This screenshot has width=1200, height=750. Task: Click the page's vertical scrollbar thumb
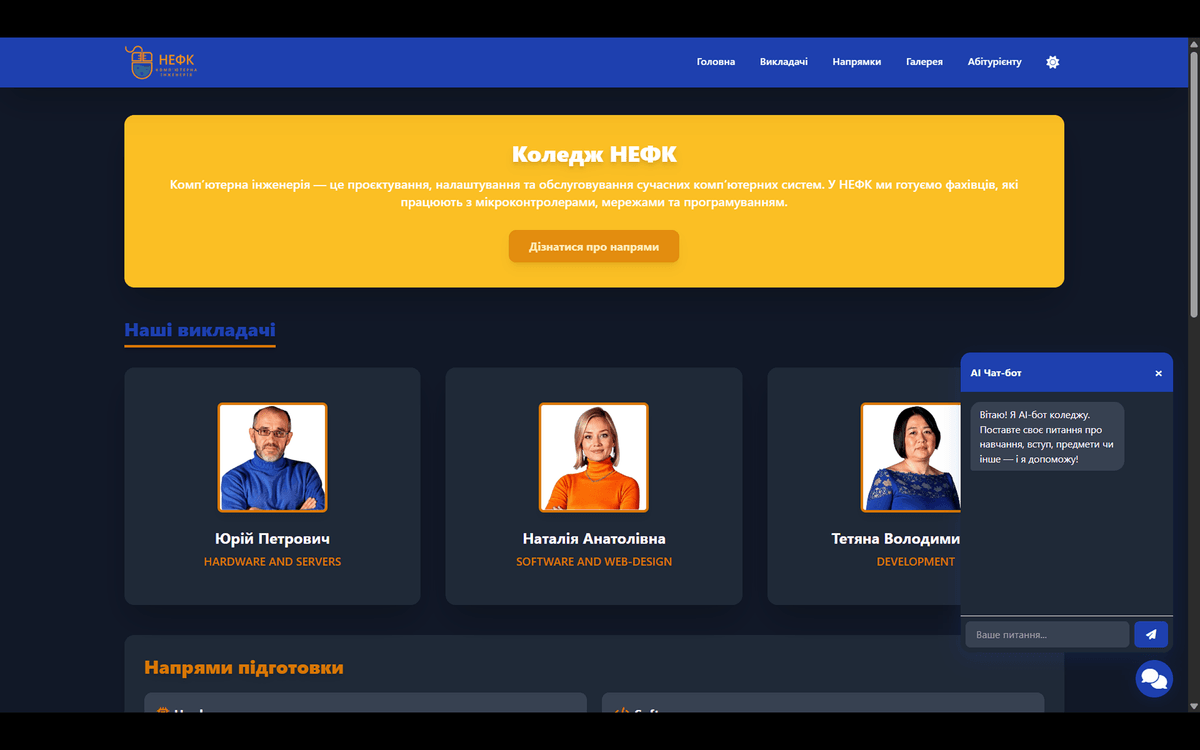click(x=1193, y=180)
